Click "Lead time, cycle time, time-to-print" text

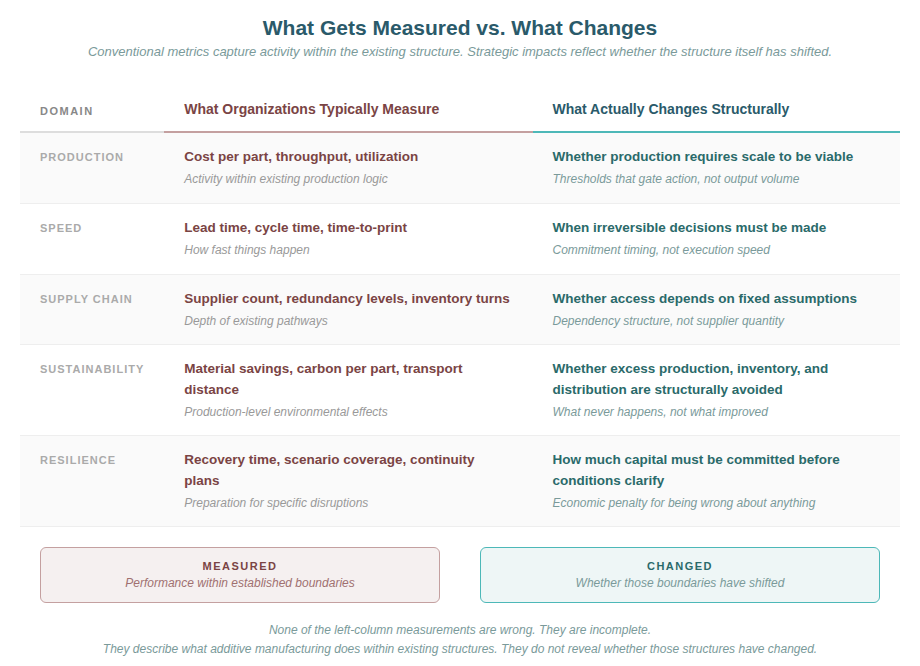295,228
